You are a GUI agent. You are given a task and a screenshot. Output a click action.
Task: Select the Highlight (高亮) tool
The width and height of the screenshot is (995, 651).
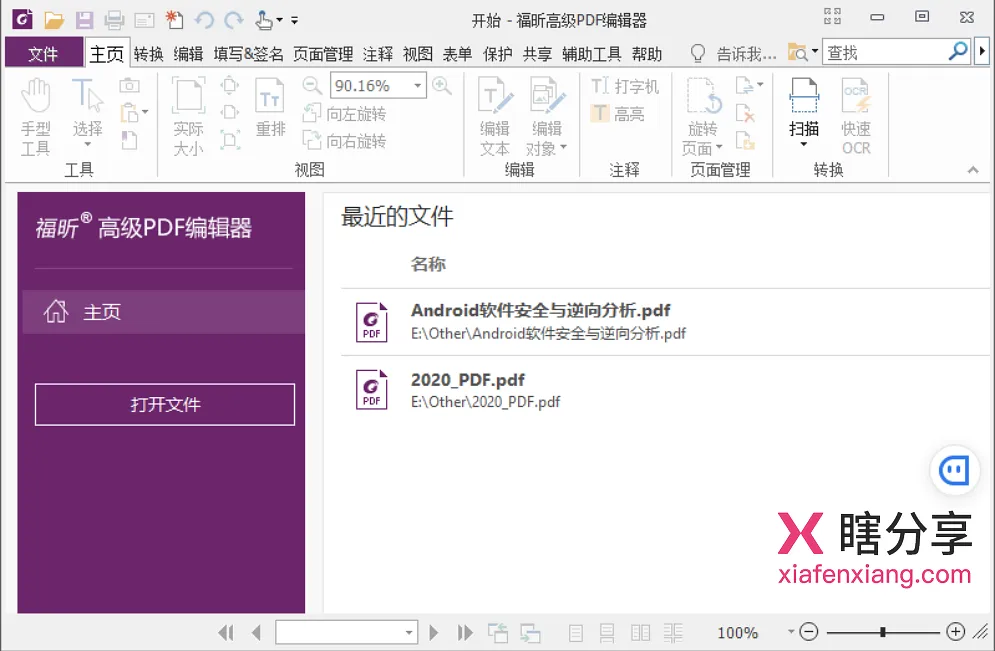(x=617, y=114)
